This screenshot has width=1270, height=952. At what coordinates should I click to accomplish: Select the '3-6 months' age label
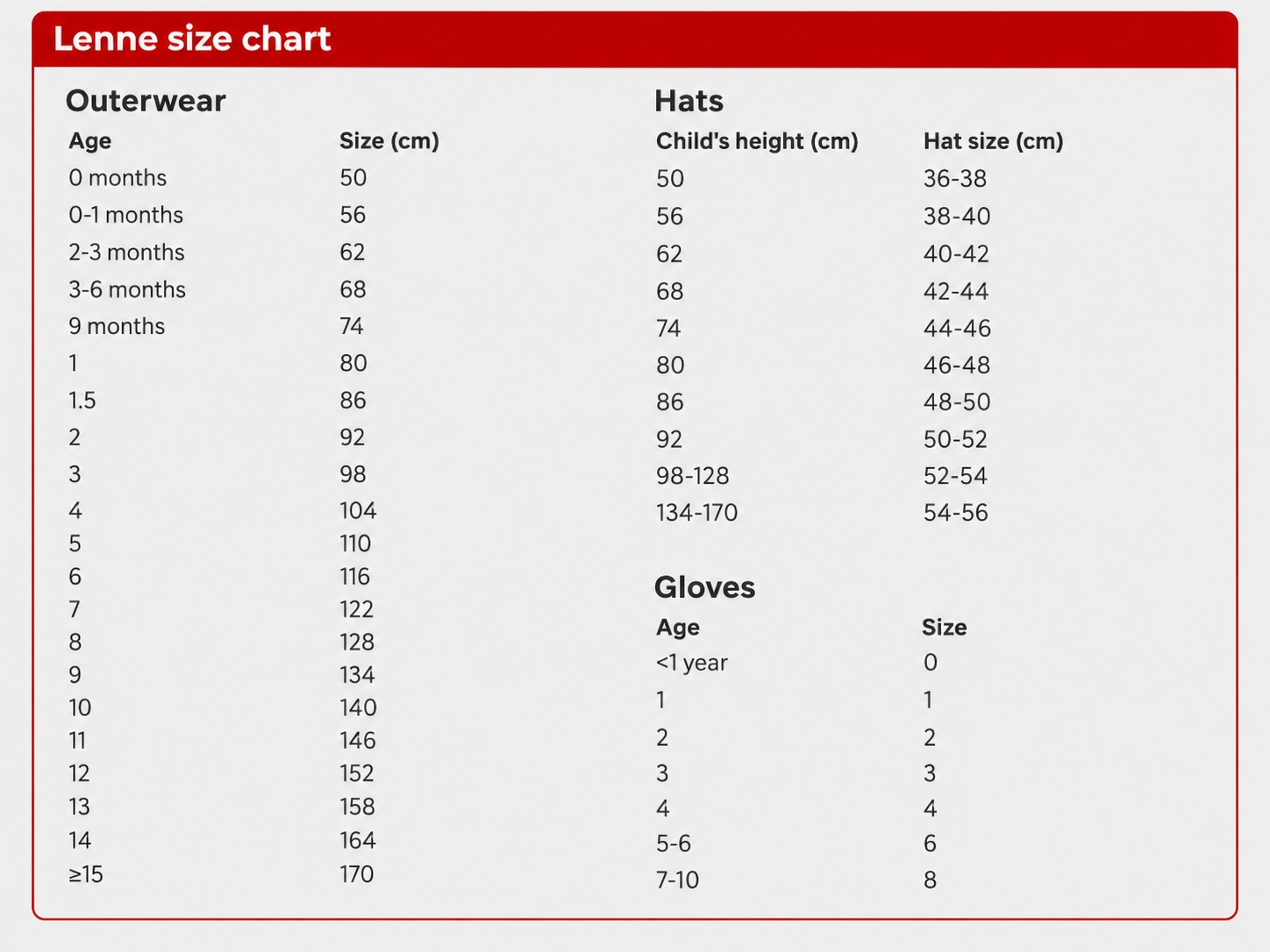pos(127,289)
